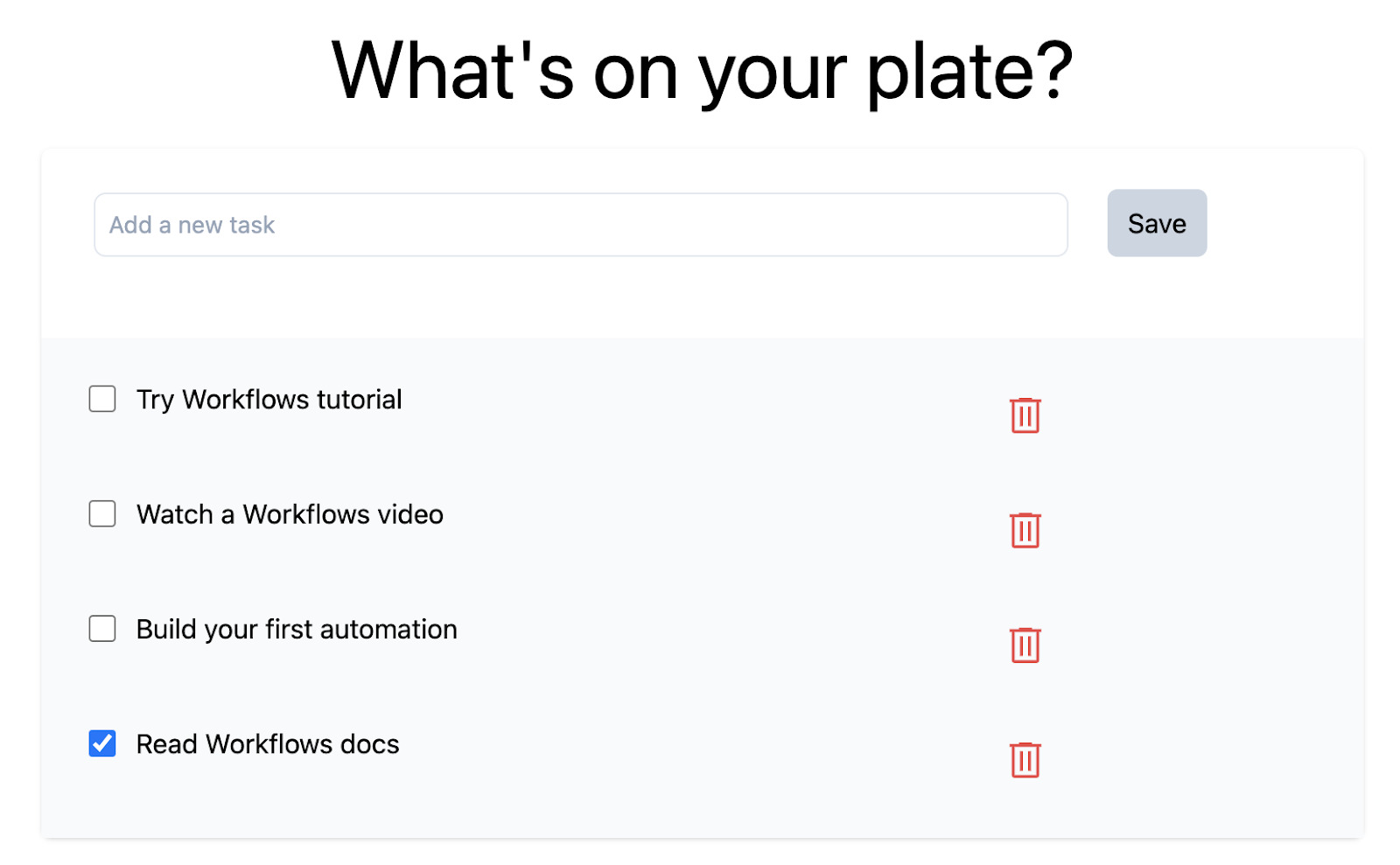Click trash icon for 'Watch a Workflows video'
Viewport: 1400px width, 865px height.
click(x=1025, y=530)
